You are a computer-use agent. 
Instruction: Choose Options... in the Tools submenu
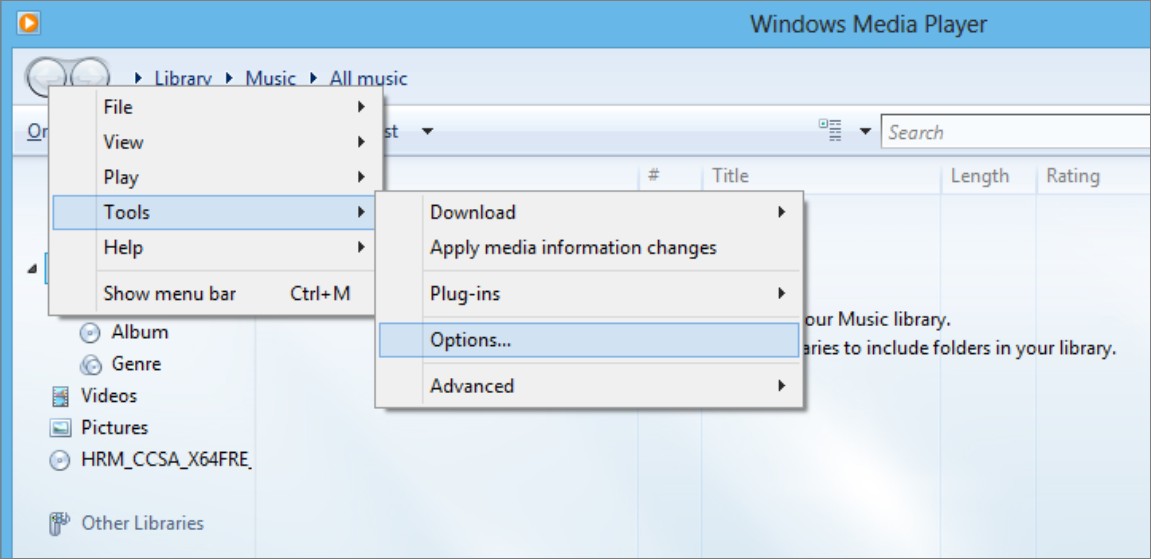[589, 340]
